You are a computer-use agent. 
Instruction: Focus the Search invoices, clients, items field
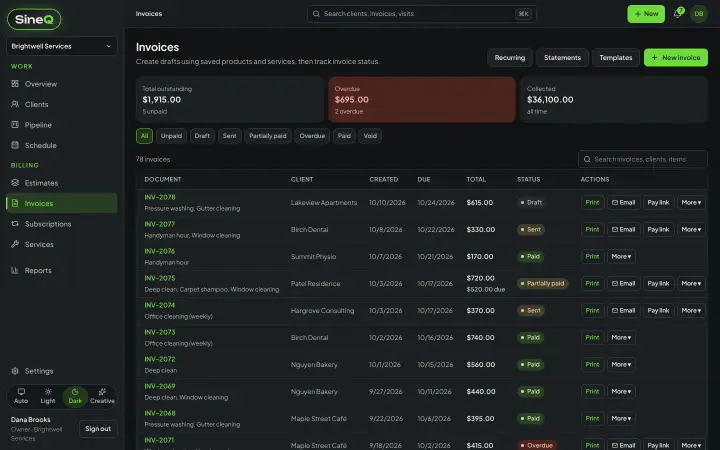(x=642, y=159)
